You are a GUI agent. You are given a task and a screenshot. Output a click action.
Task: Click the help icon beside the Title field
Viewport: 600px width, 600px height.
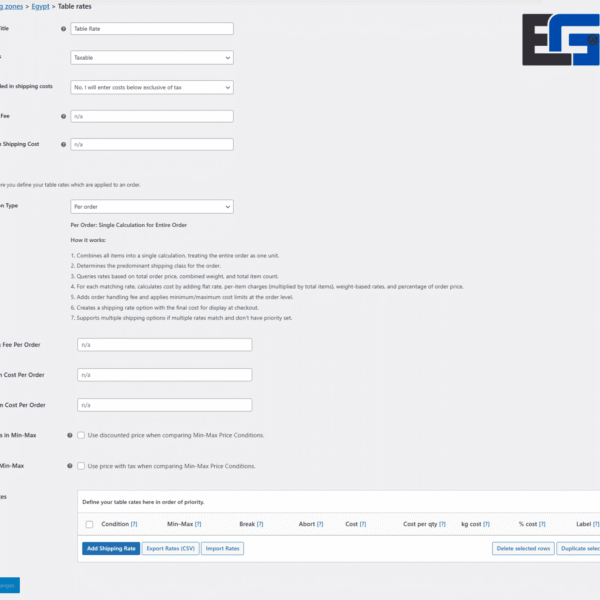coord(64,29)
